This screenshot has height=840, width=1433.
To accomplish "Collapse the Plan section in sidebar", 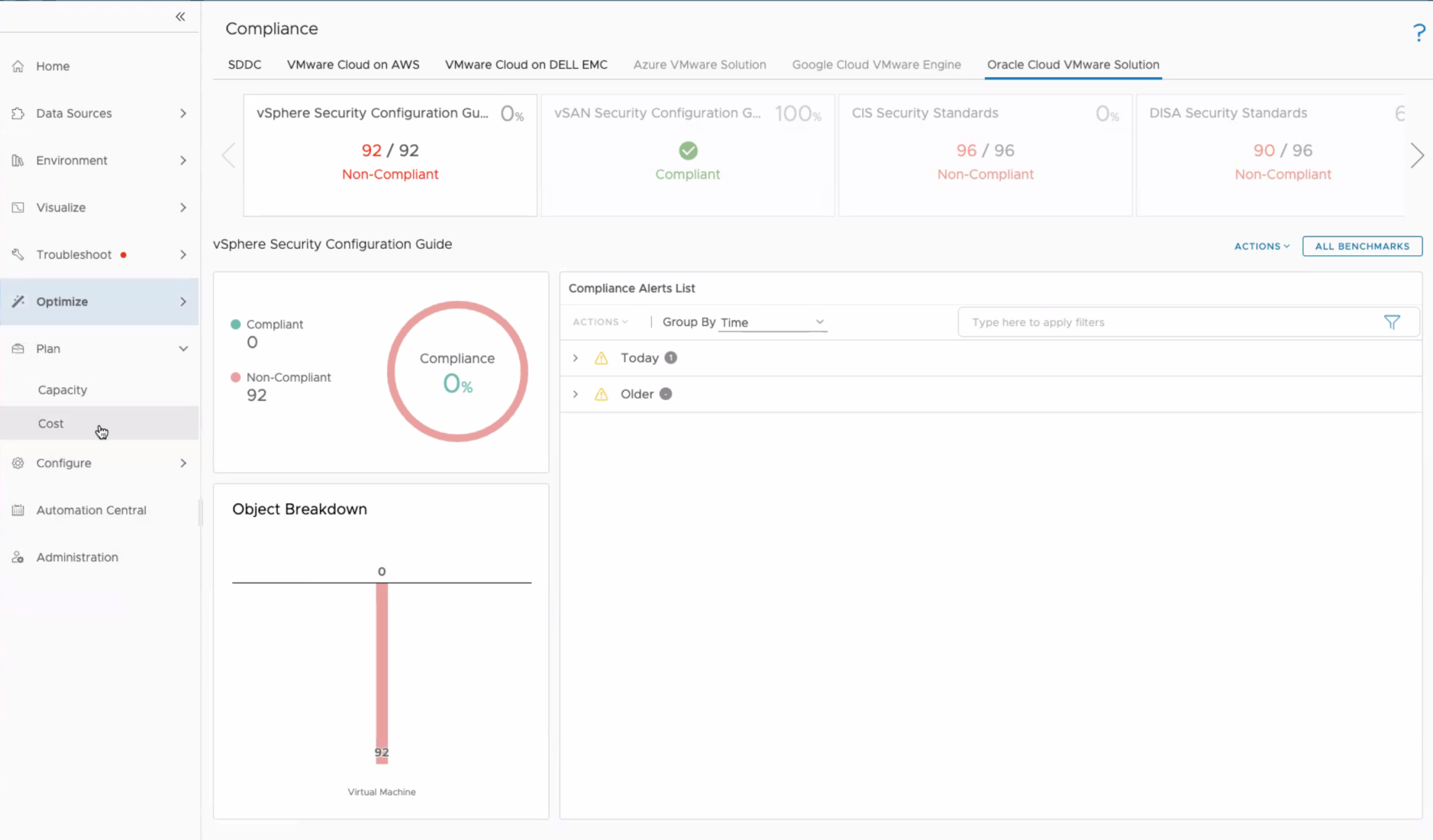I will point(183,348).
